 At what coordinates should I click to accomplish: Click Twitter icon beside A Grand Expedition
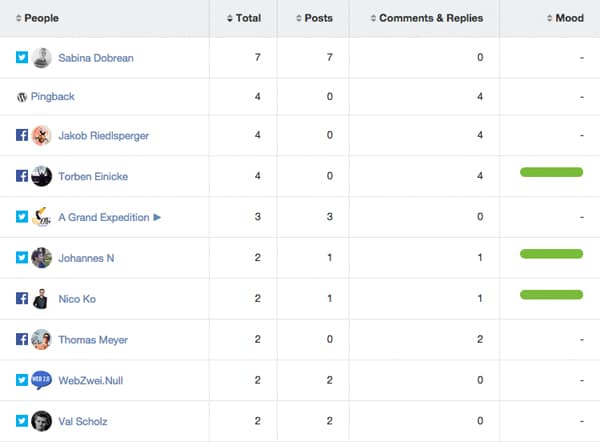(x=22, y=217)
